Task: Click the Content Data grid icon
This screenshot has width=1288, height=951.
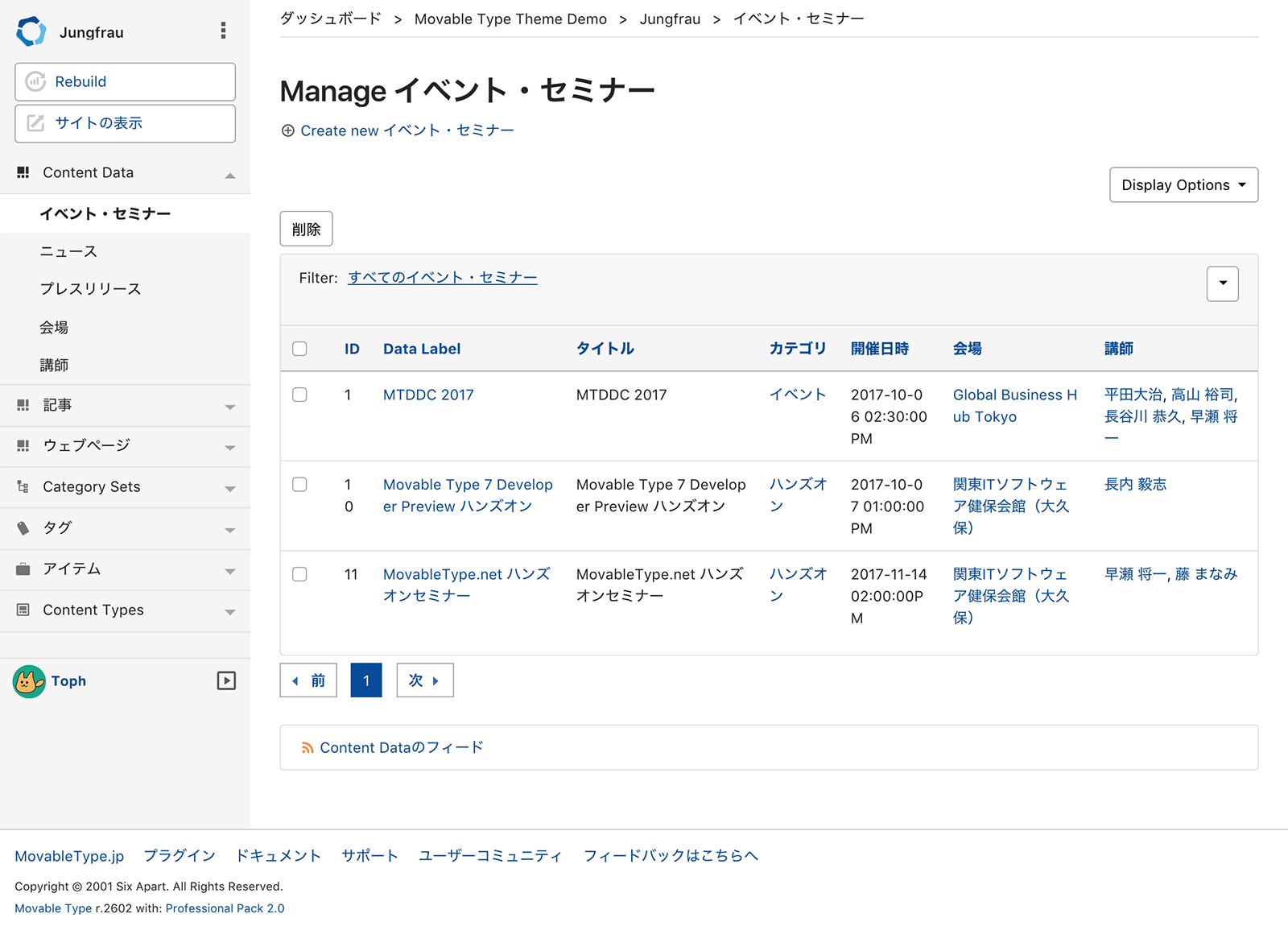Action: click(23, 172)
